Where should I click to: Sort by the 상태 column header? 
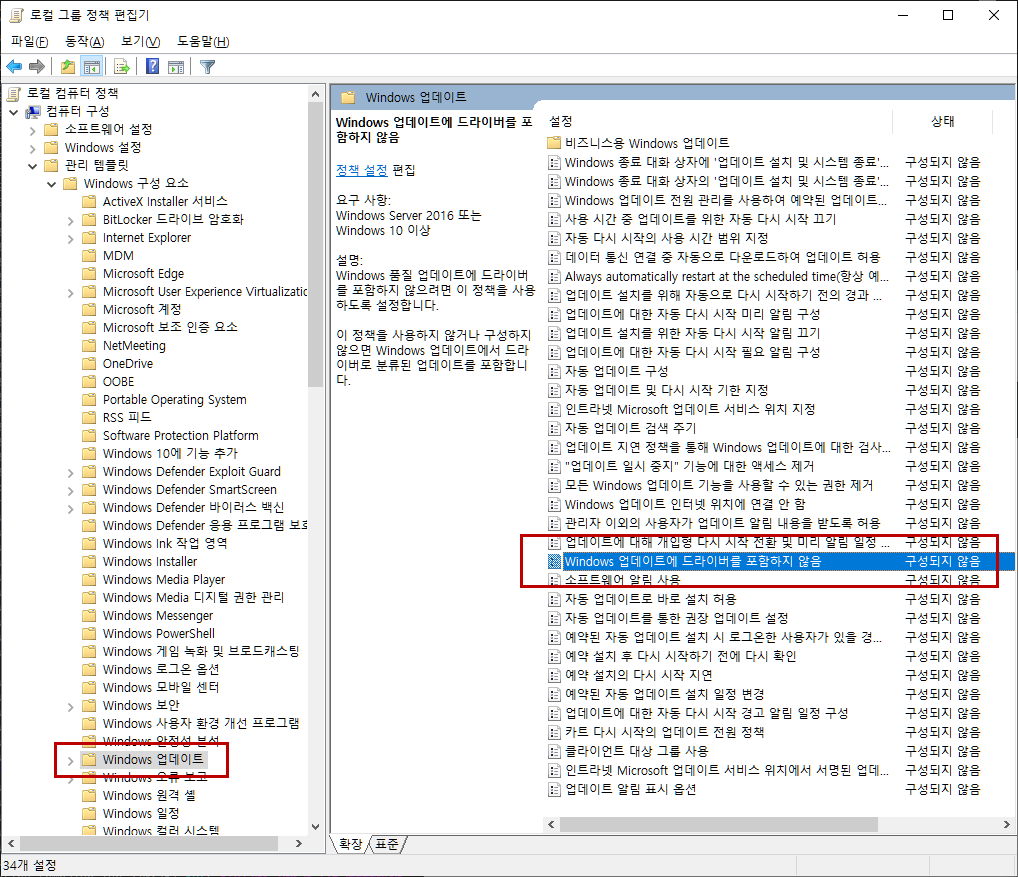point(943,121)
